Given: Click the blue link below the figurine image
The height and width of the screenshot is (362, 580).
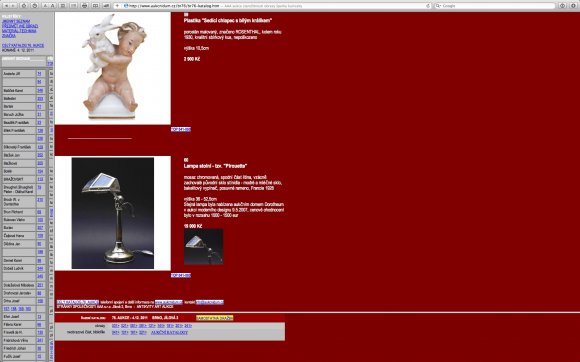Looking at the screenshot, I should coord(181,129).
